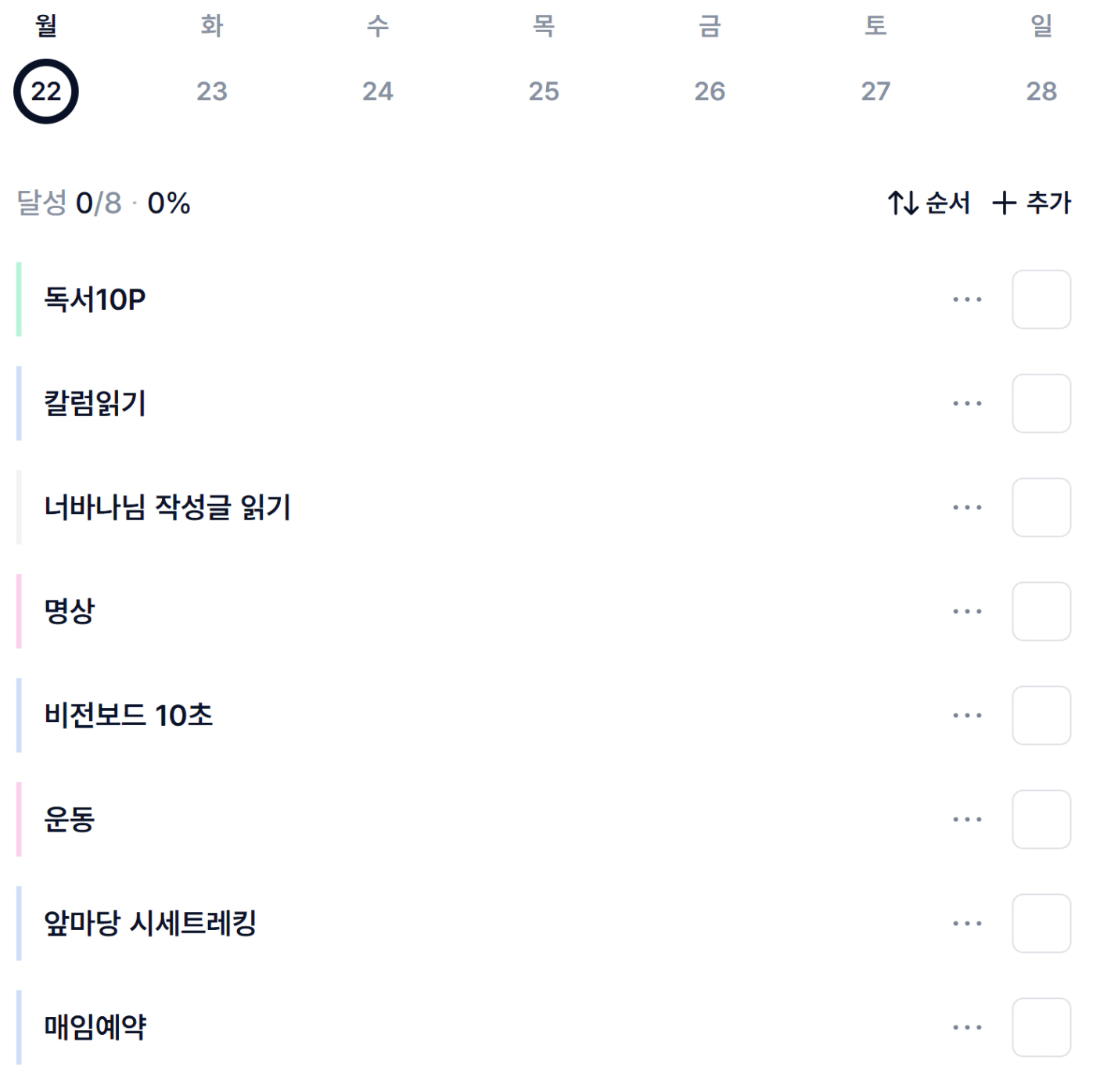Switch to Friday the 26th
The image size is (1093, 1092).
pyautogui.click(x=710, y=91)
